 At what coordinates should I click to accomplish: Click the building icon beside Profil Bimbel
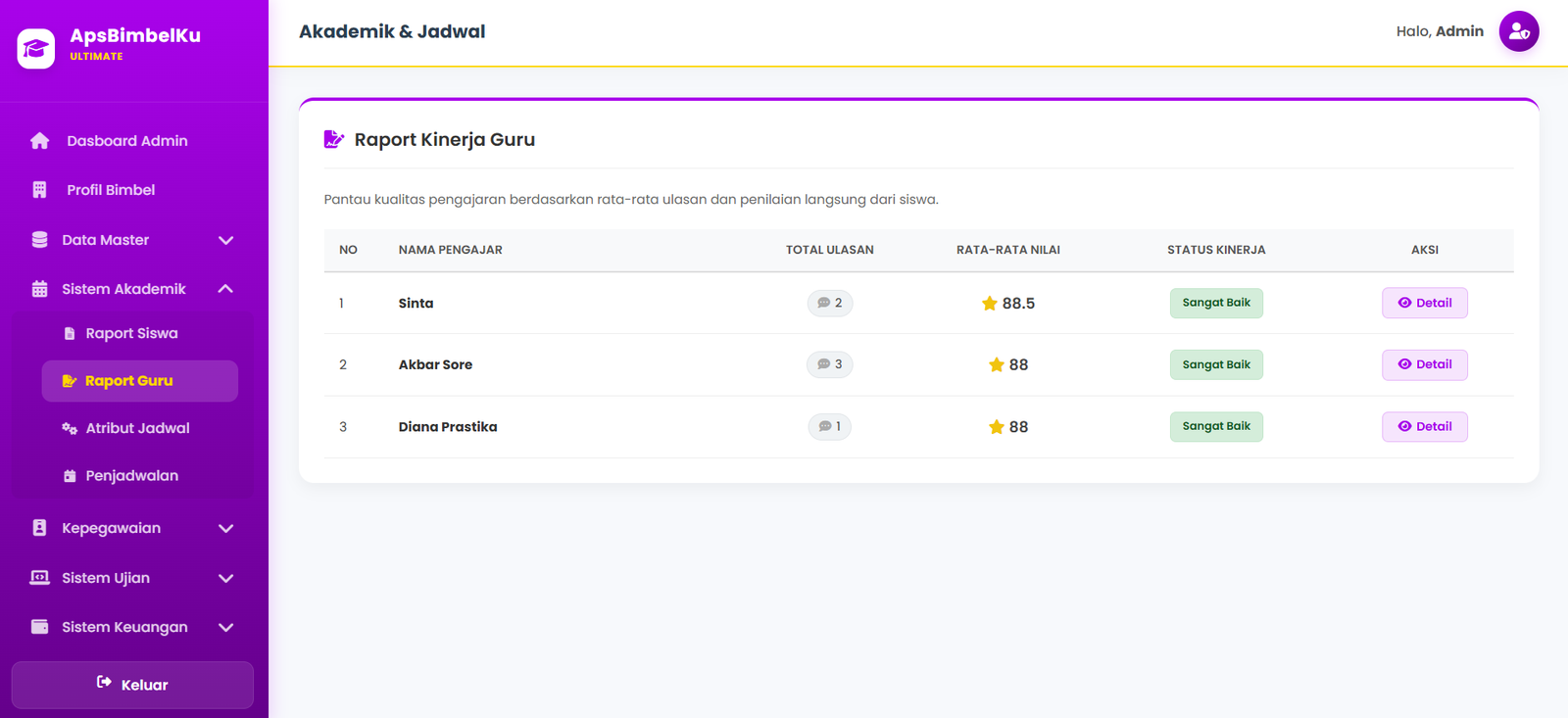(x=39, y=190)
